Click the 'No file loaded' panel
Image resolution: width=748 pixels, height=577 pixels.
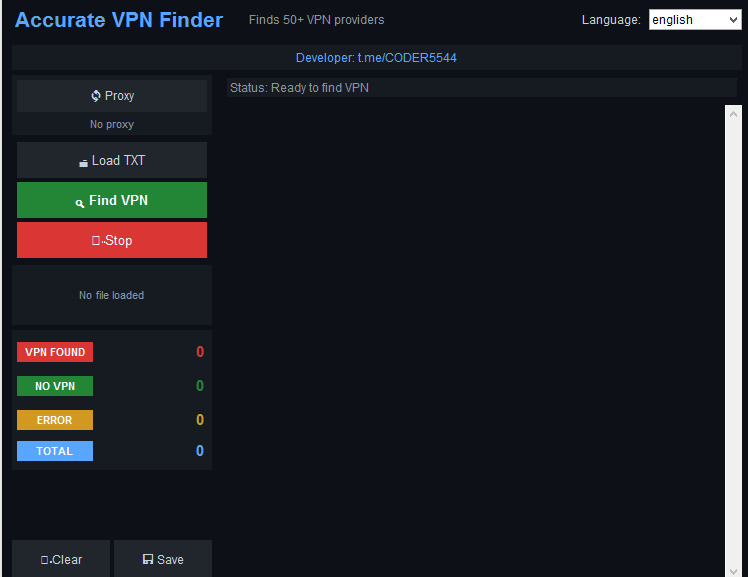(x=112, y=295)
